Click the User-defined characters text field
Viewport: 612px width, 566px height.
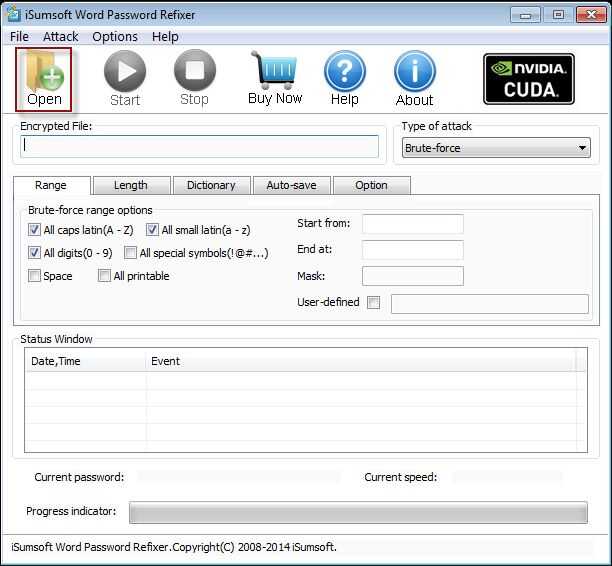[490, 304]
